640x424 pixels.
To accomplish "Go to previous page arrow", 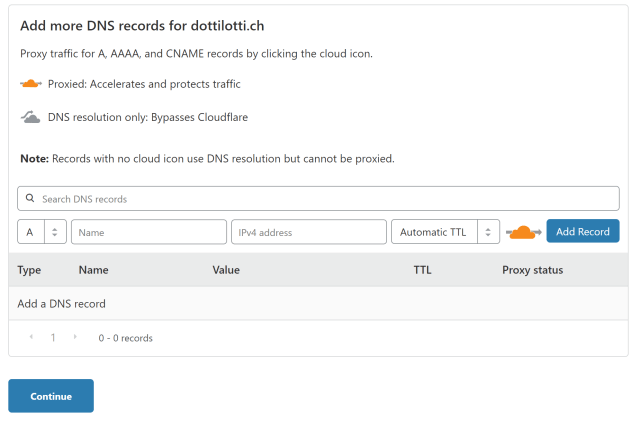I will point(31,338).
